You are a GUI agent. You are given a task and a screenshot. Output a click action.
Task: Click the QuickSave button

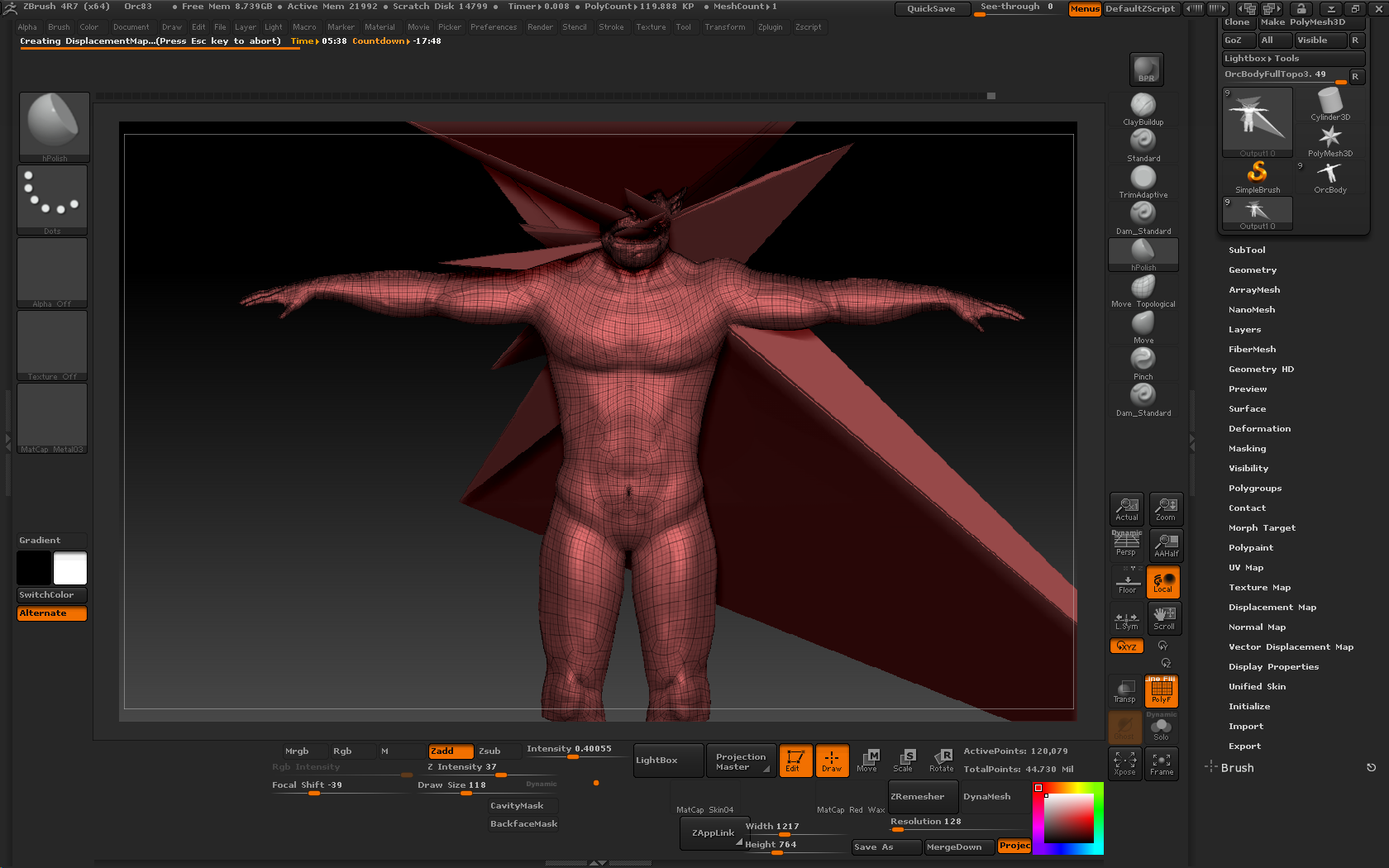pos(931,9)
